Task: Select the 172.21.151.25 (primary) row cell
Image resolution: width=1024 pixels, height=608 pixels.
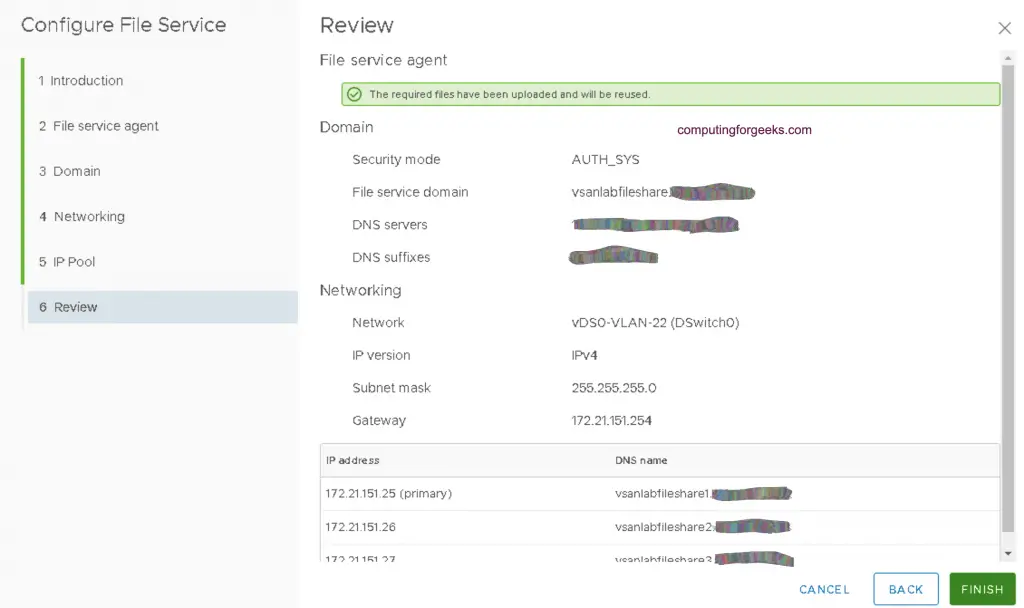Action: (389, 493)
